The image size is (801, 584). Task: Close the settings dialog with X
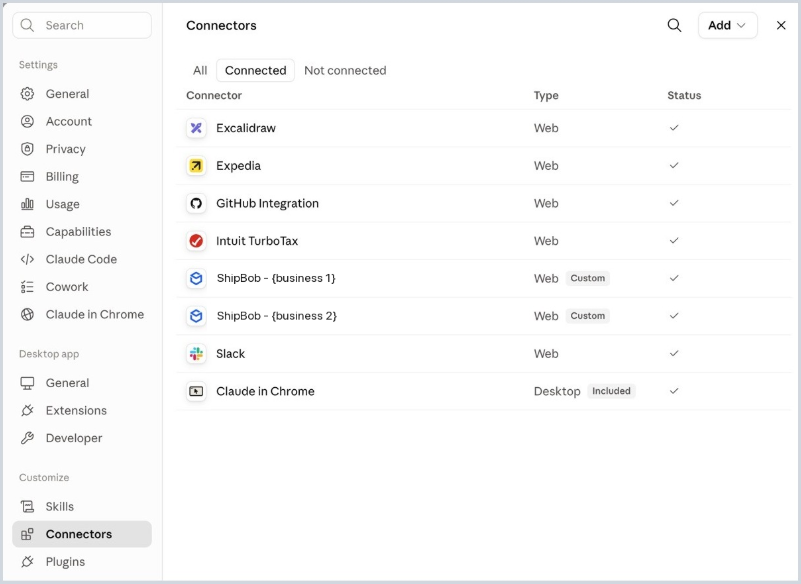pos(781,25)
